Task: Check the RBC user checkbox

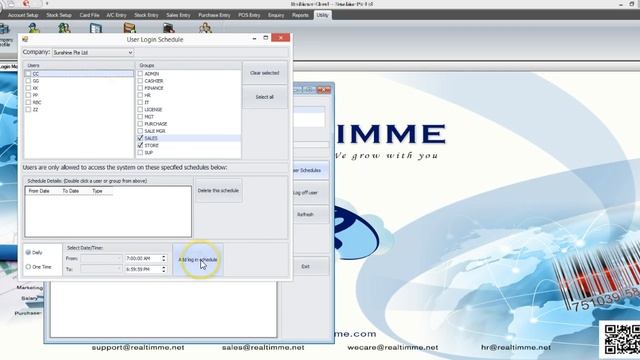Action: (x=28, y=102)
